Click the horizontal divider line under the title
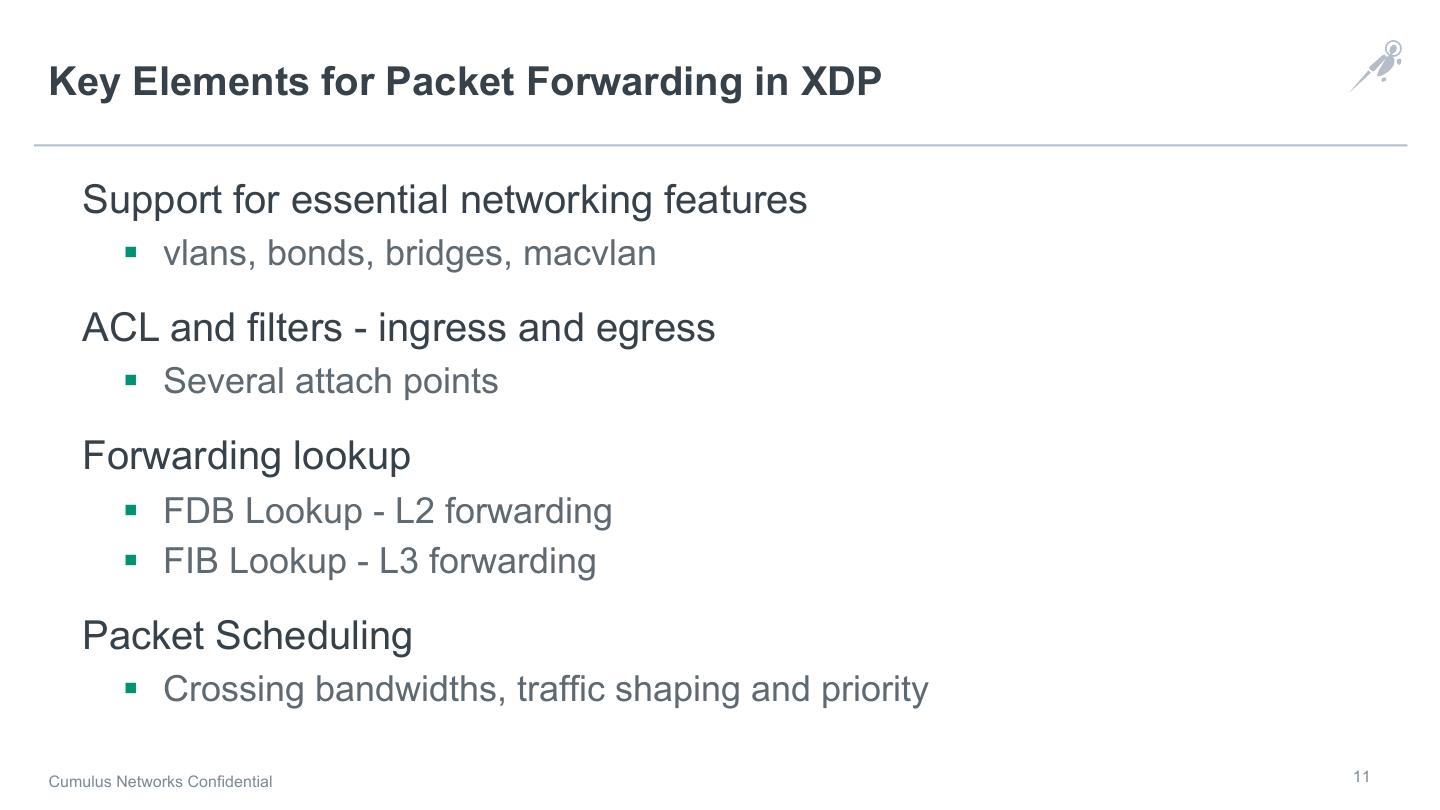Screen dimensions: 1440x810 tap(720, 145)
